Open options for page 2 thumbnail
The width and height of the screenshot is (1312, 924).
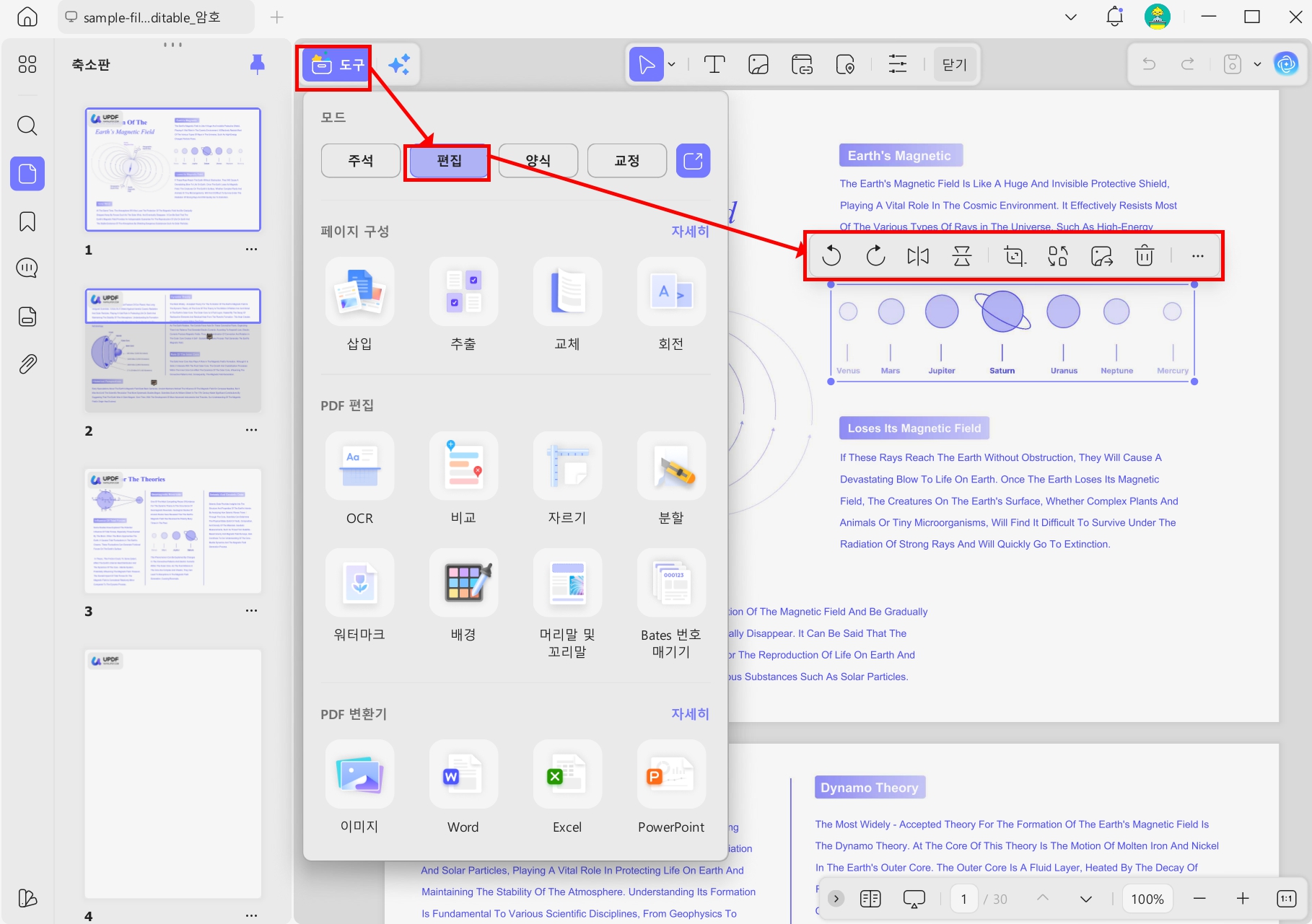[x=251, y=430]
